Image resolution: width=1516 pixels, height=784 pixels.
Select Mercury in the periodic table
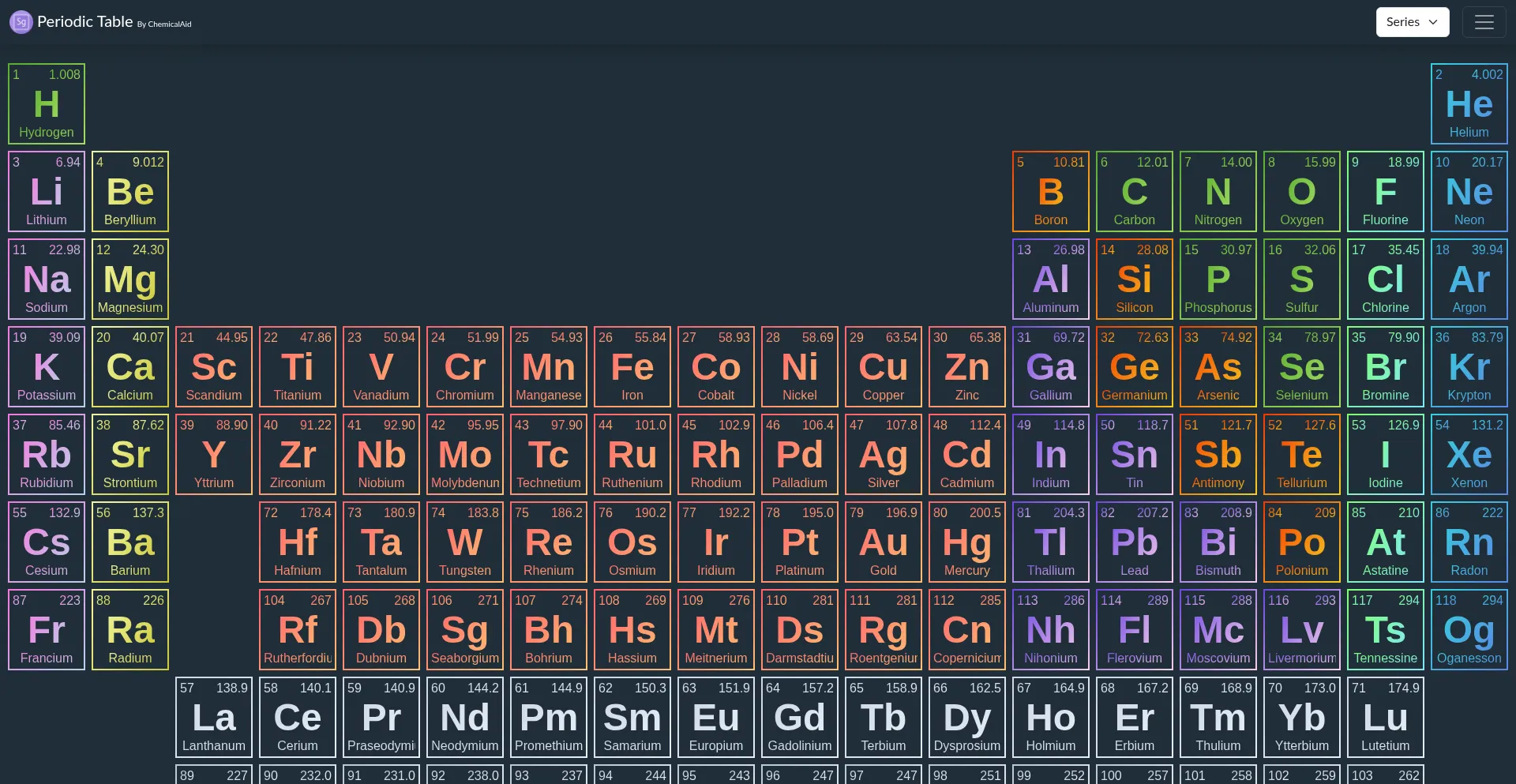966,542
